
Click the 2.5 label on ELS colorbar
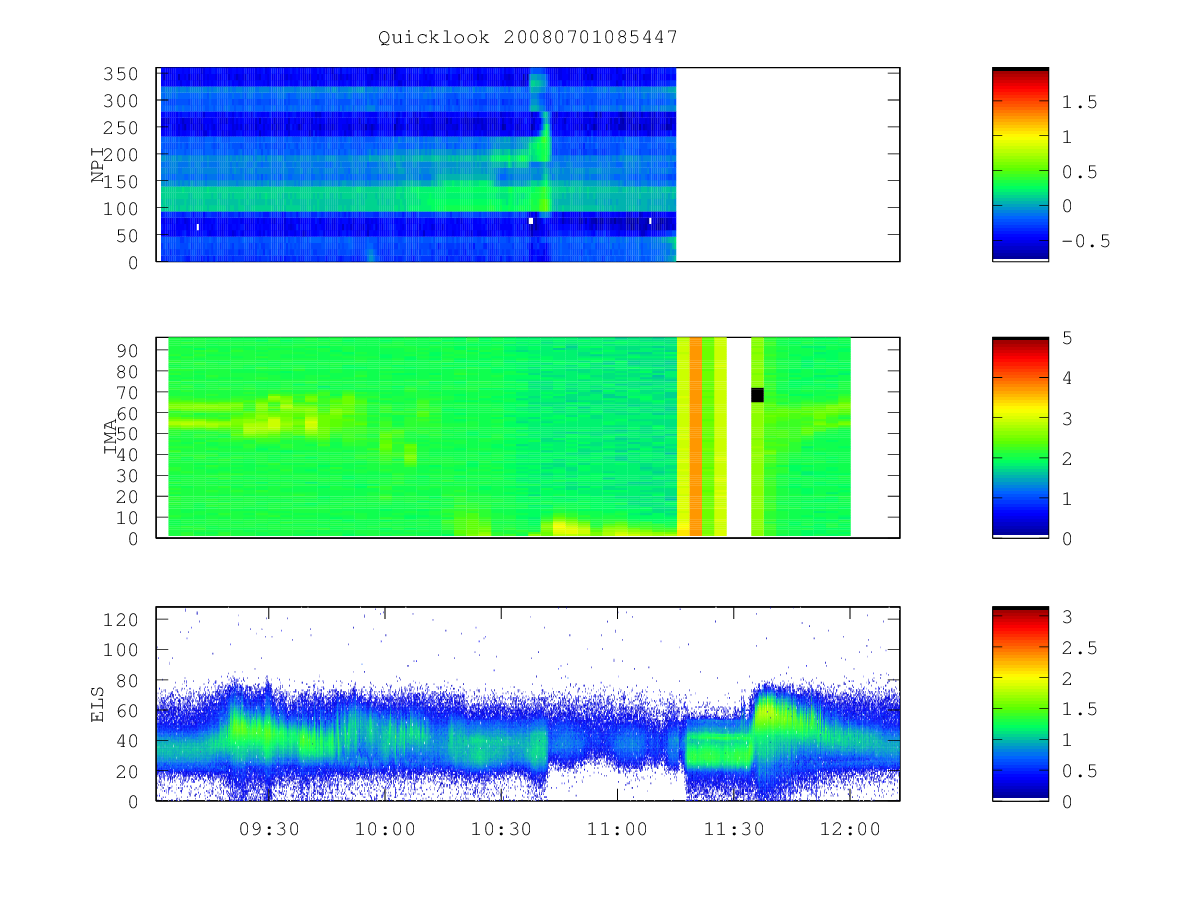(x=1081, y=648)
